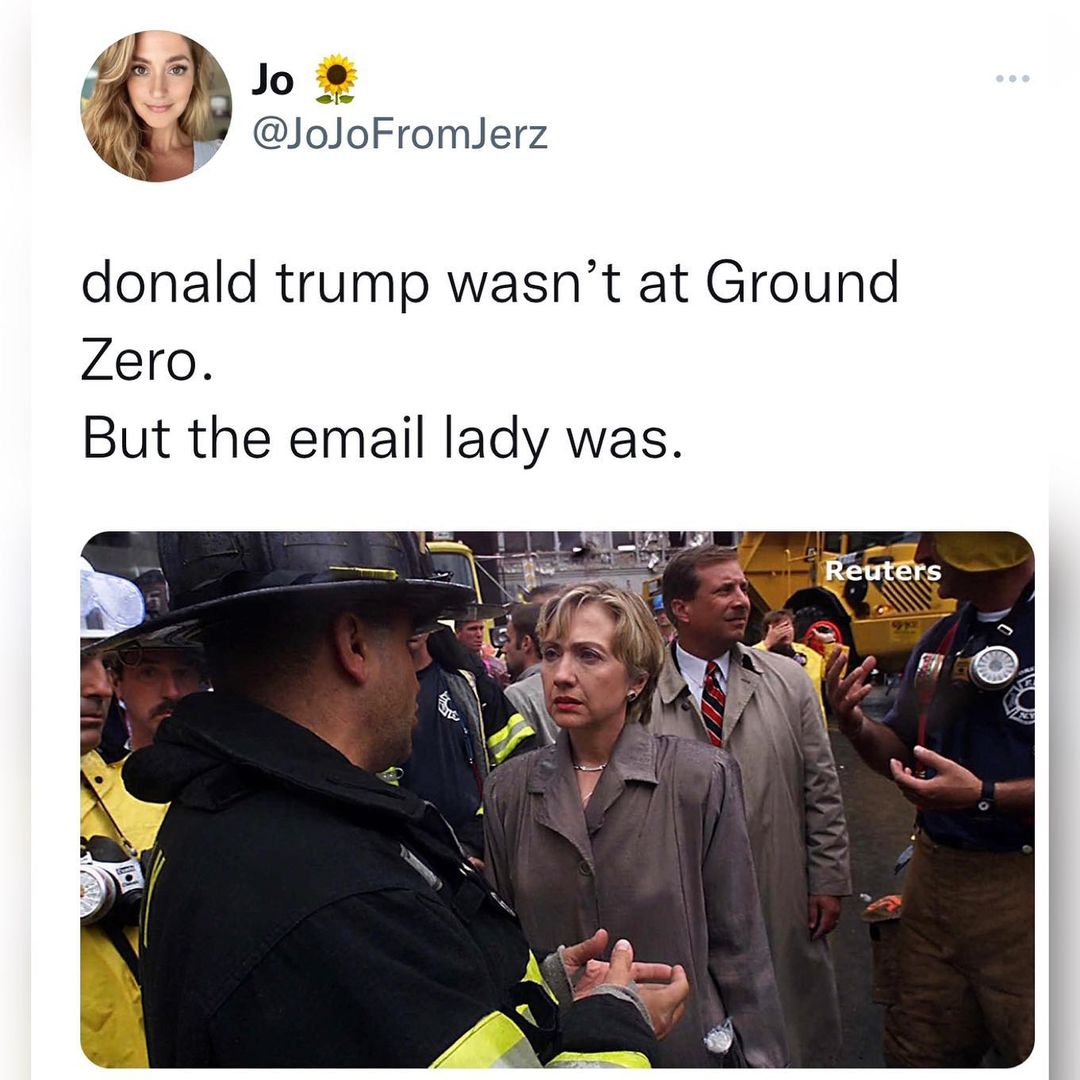Image resolution: width=1080 pixels, height=1080 pixels.
Task: Select the line 'But the email lady was.'
Action: (382, 439)
